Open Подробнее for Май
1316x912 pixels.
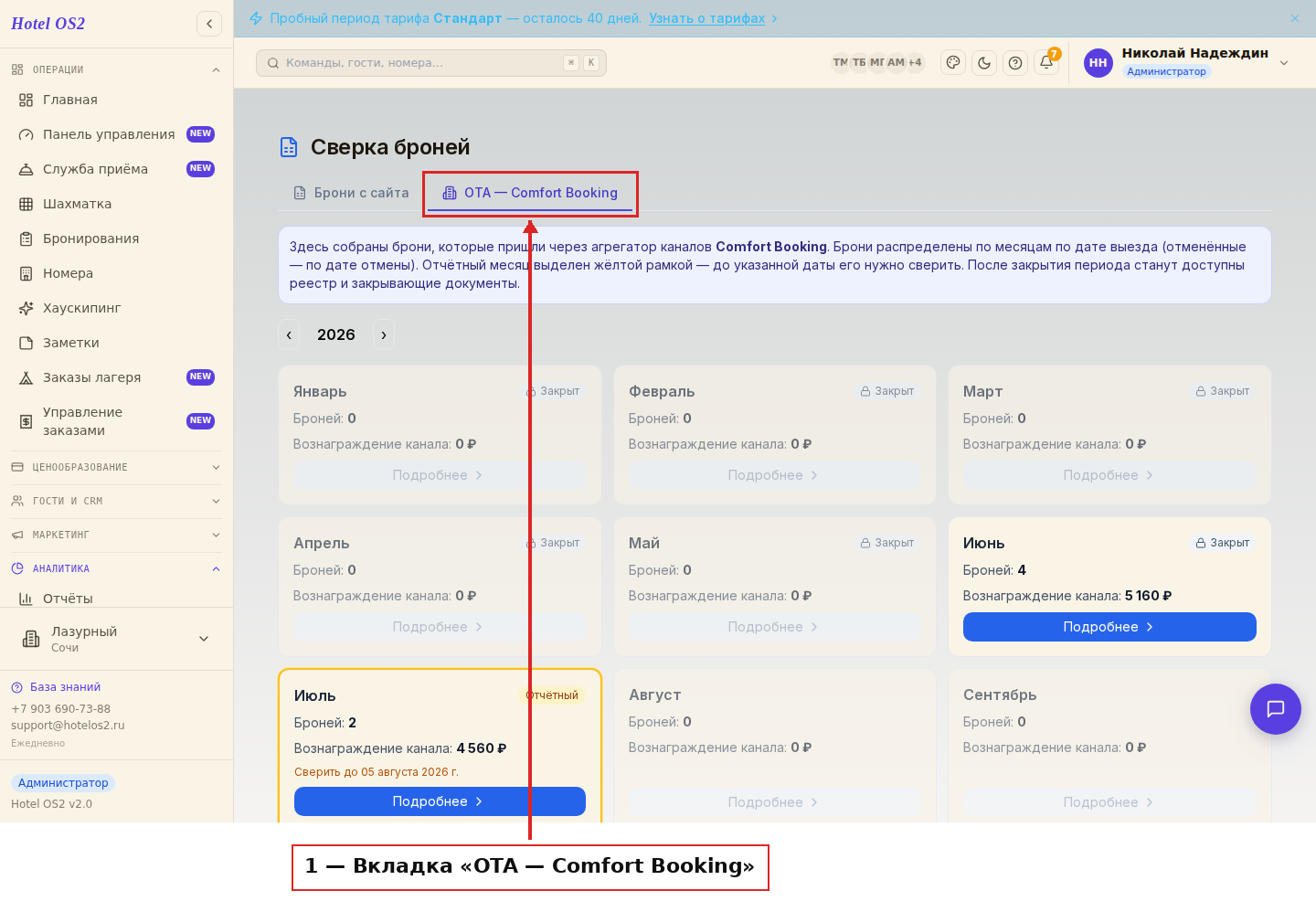[x=774, y=627]
